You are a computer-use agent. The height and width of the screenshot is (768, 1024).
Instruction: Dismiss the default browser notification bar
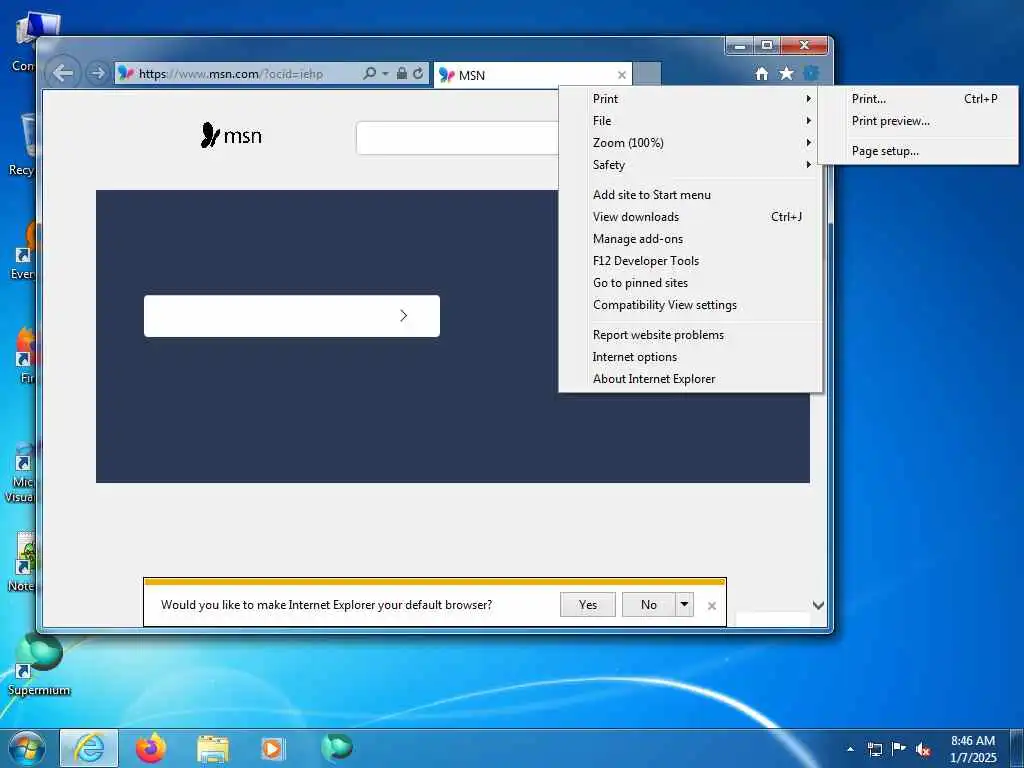tap(712, 606)
